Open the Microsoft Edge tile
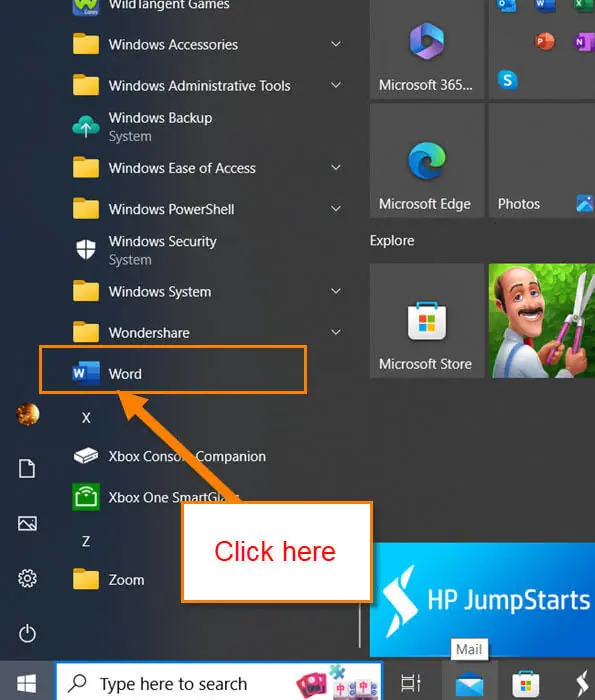 [x=427, y=161]
